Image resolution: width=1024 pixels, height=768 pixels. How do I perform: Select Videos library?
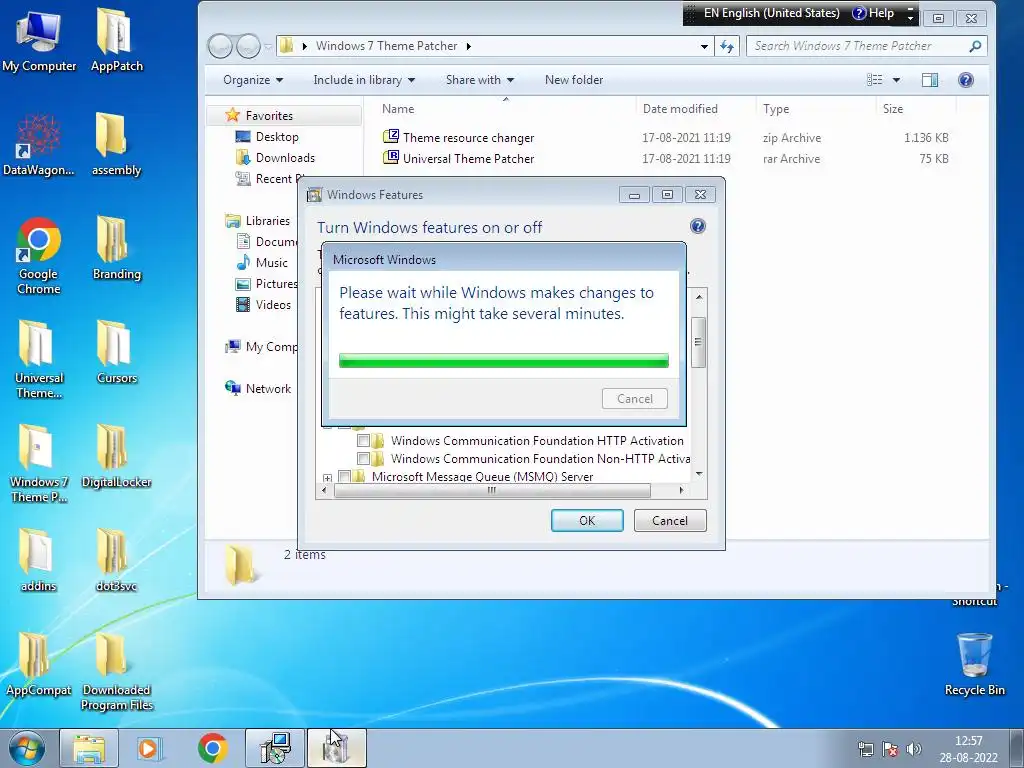[x=273, y=304]
